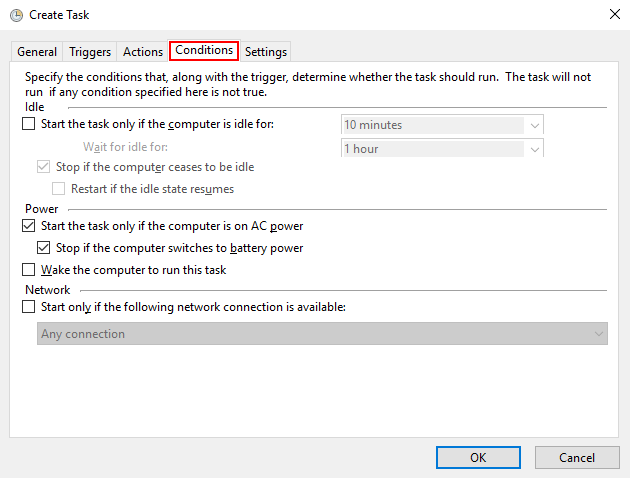Check start only if network connection available

[28, 308]
